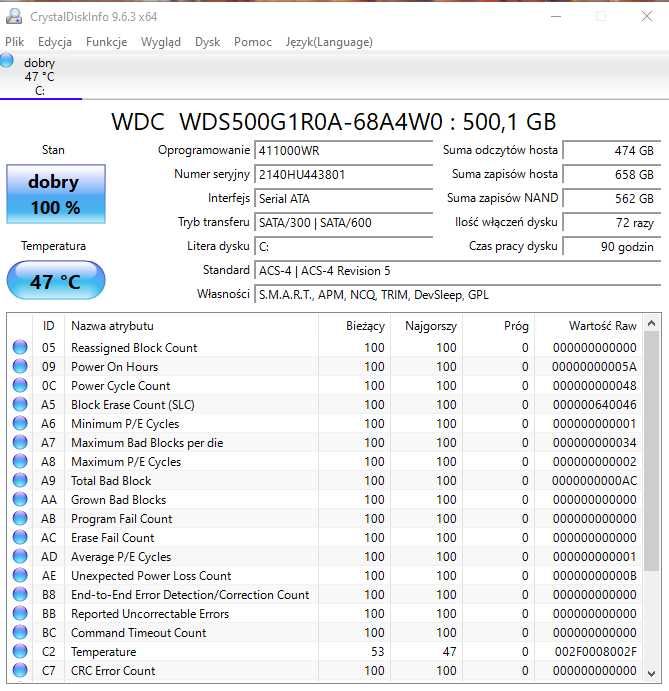Select raw value 002F0008002F in Temperature row

click(x=595, y=651)
